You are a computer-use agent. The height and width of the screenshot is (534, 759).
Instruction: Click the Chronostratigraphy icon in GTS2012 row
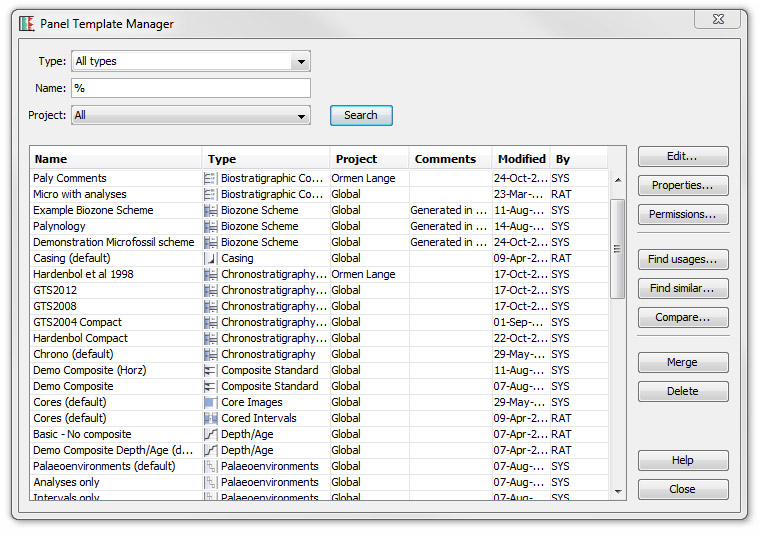coord(211,290)
